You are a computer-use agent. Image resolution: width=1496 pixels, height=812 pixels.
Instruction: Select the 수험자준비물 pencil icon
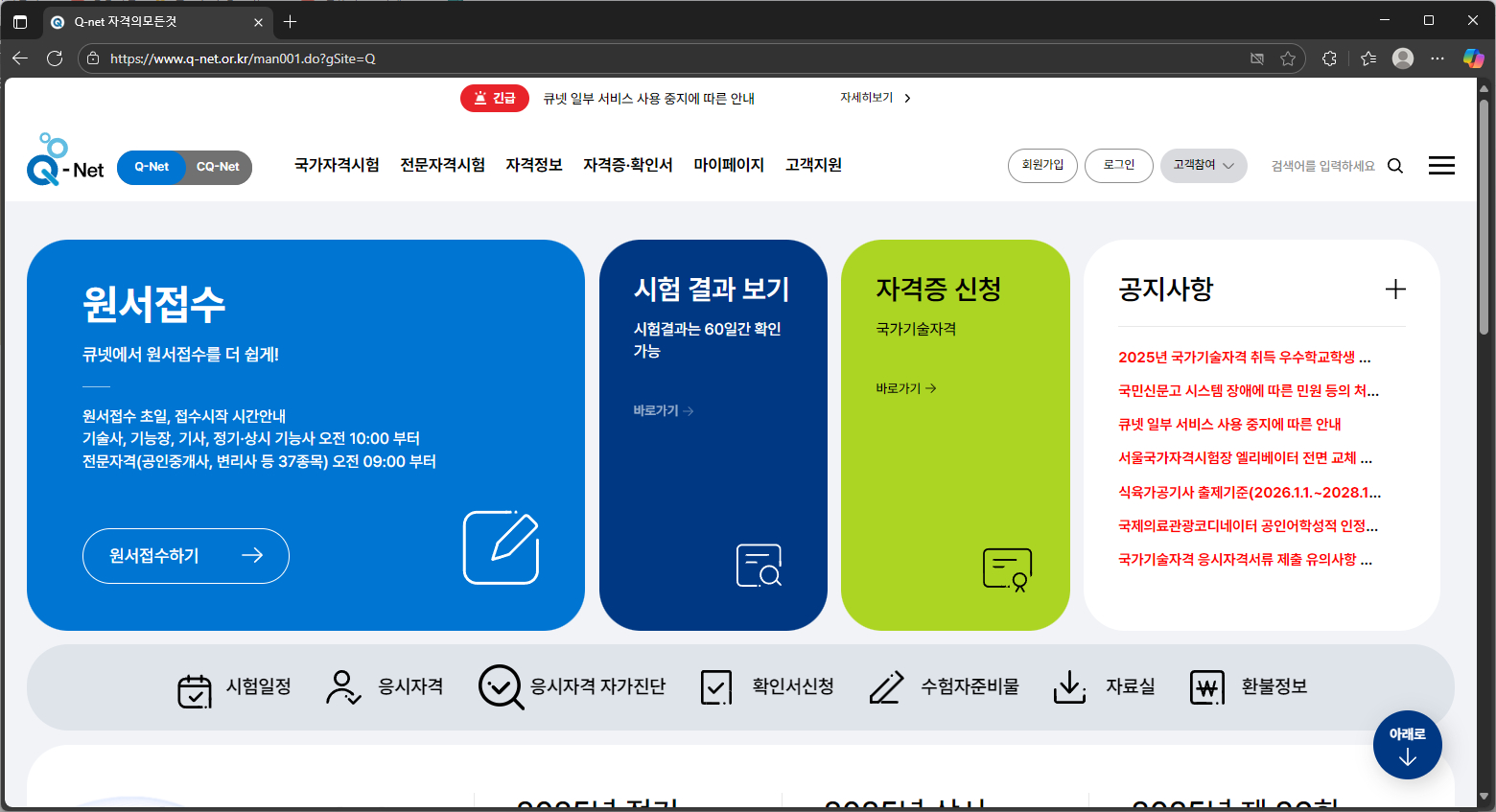click(884, 686)
